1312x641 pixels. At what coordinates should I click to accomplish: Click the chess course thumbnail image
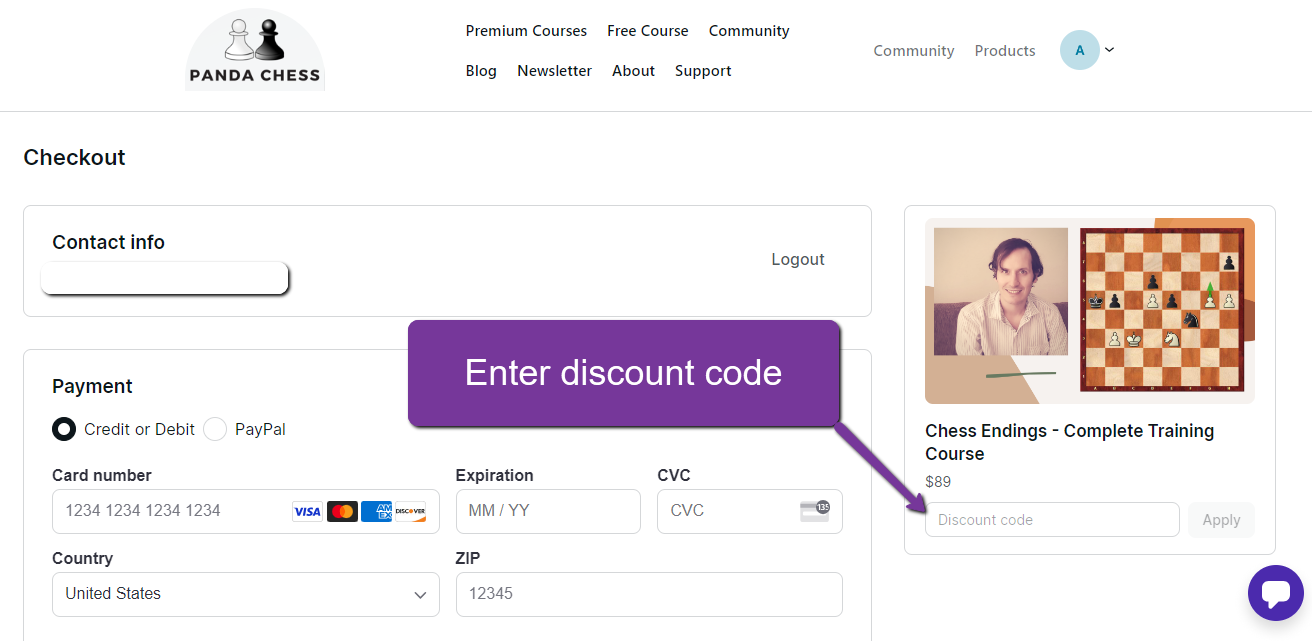pyautogui.click(x=1089, y=311)
